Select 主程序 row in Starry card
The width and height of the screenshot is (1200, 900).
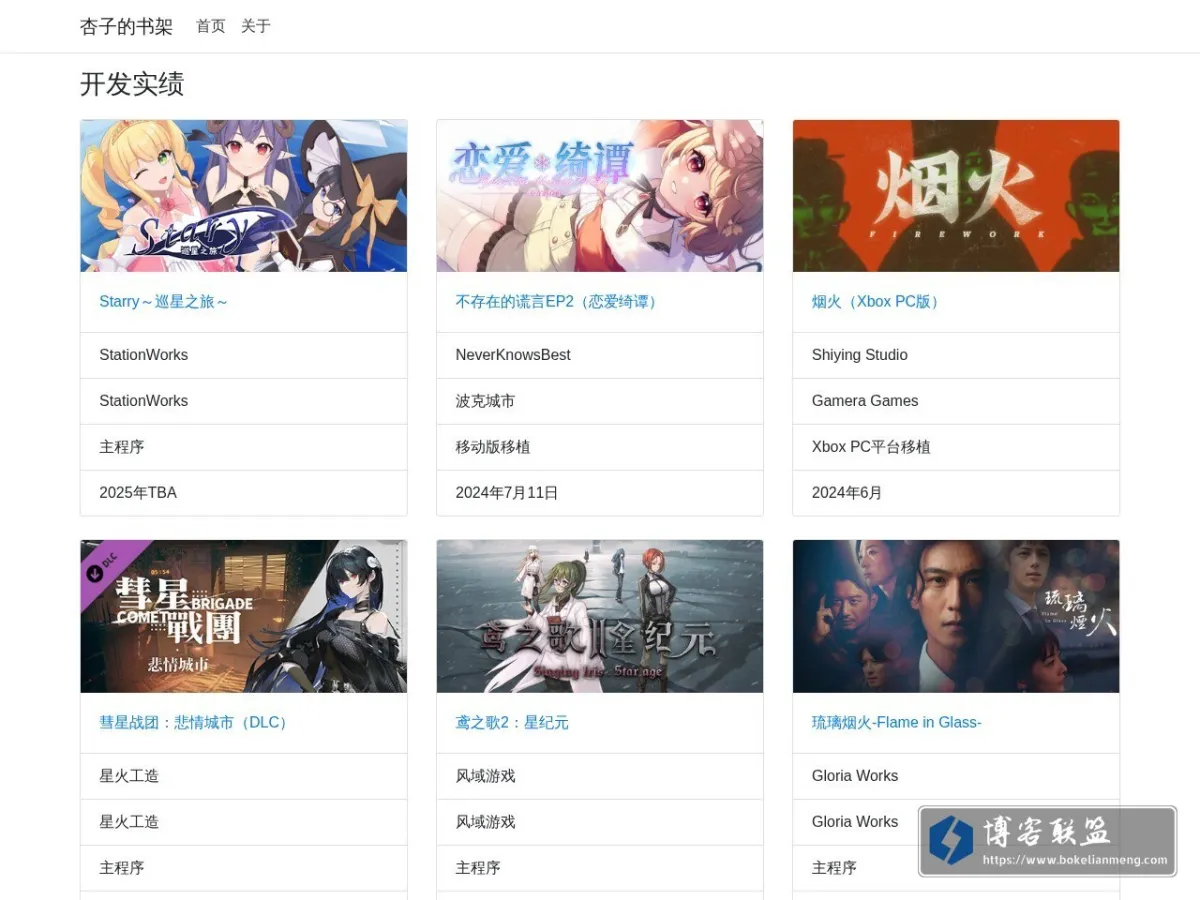[244, 447]
